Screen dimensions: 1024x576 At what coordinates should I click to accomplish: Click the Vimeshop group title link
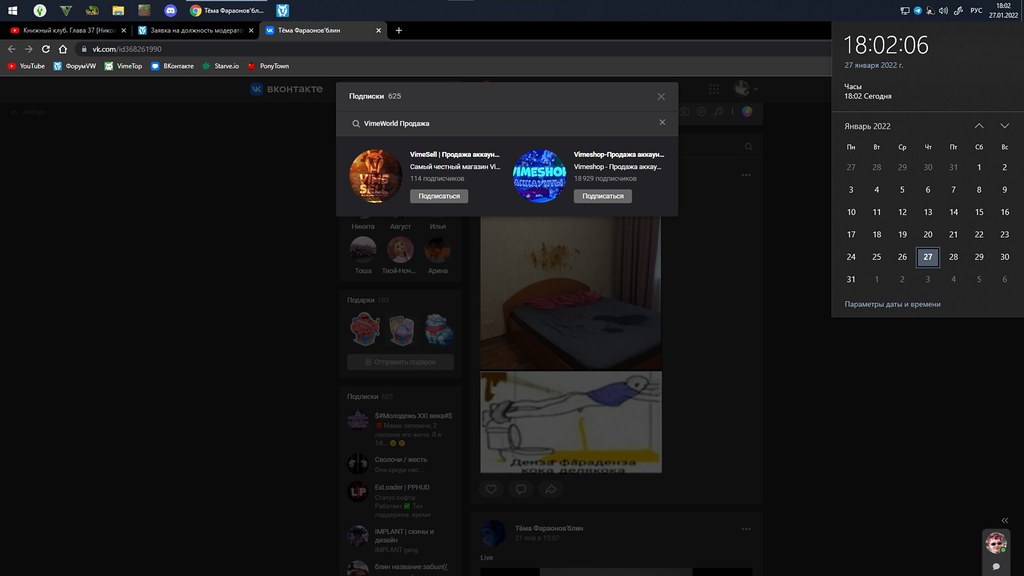(x=619, y=155)
